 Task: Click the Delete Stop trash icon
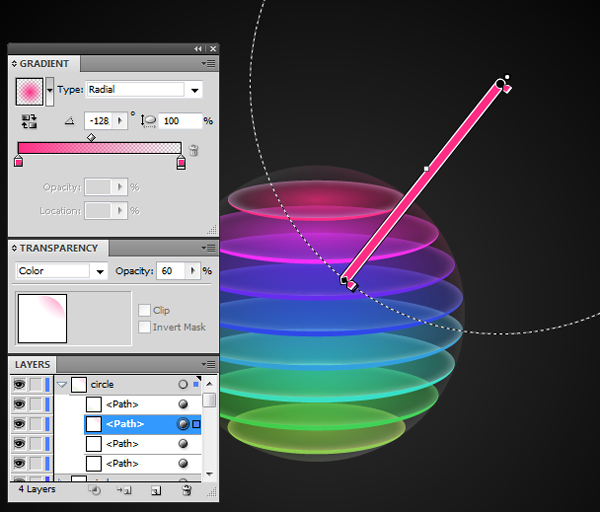click(x=194, y=150)
